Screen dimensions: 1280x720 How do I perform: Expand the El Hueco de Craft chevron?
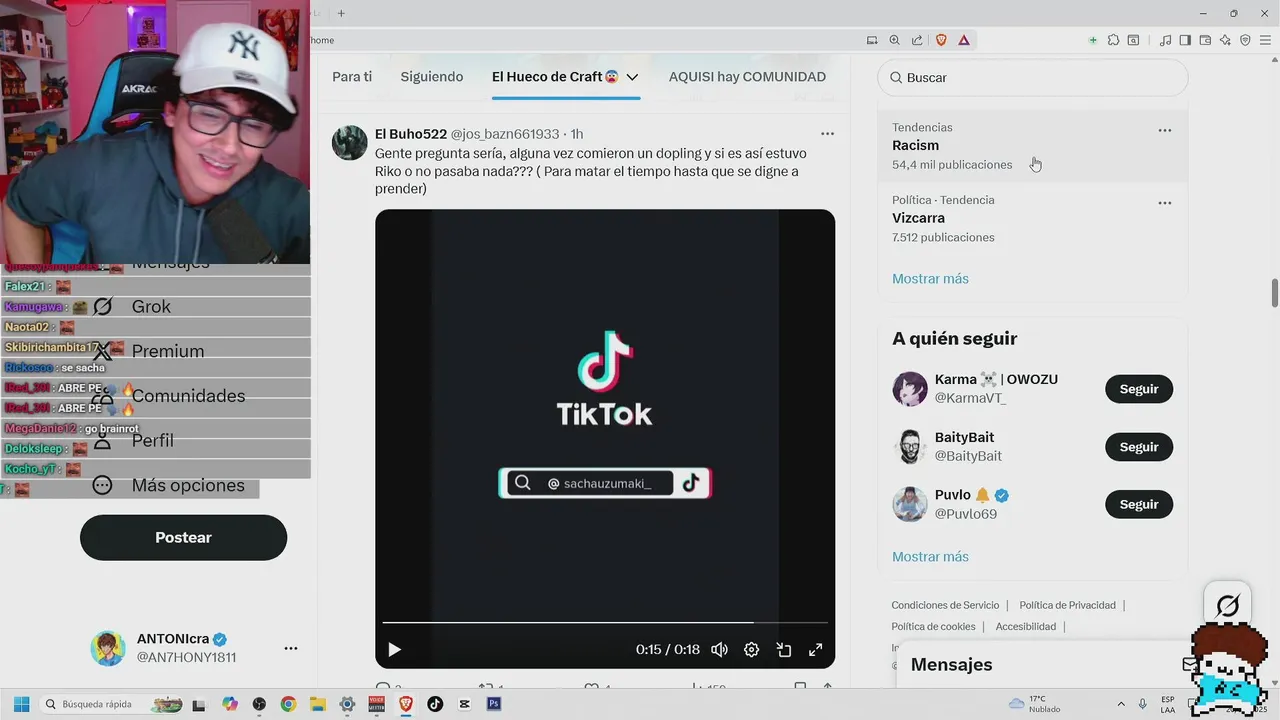[632, 78]
